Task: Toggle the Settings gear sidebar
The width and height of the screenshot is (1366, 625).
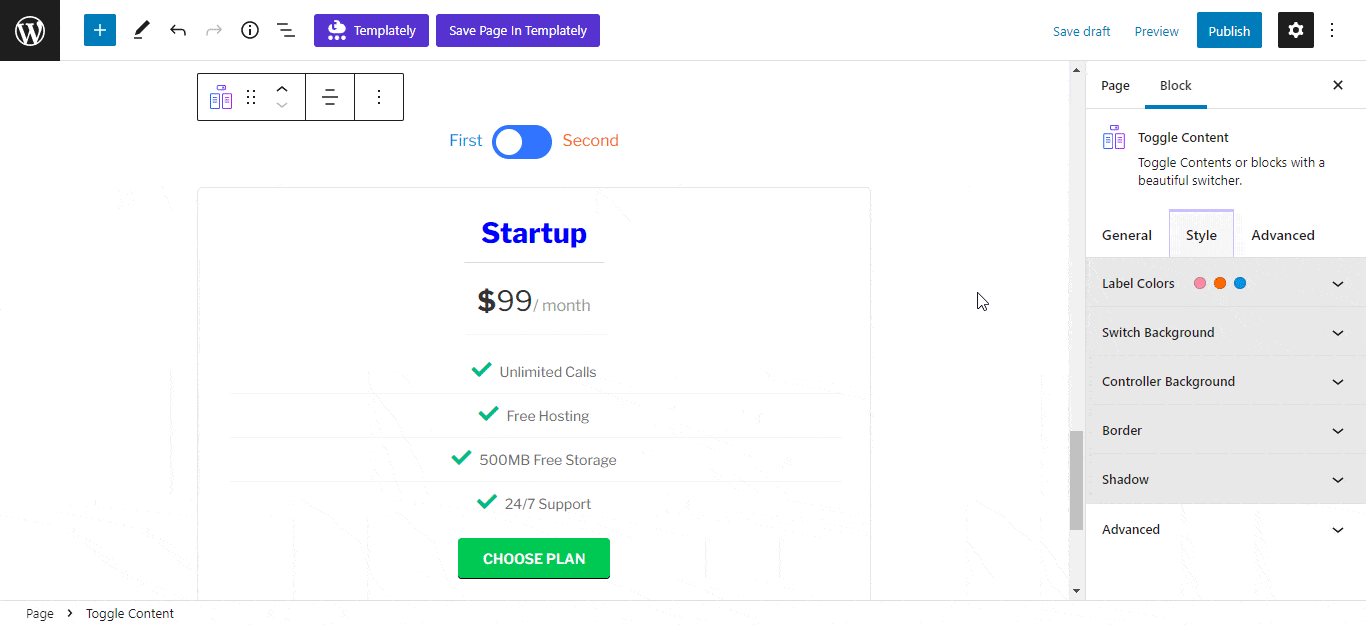Action: [x=1296, y=30]
